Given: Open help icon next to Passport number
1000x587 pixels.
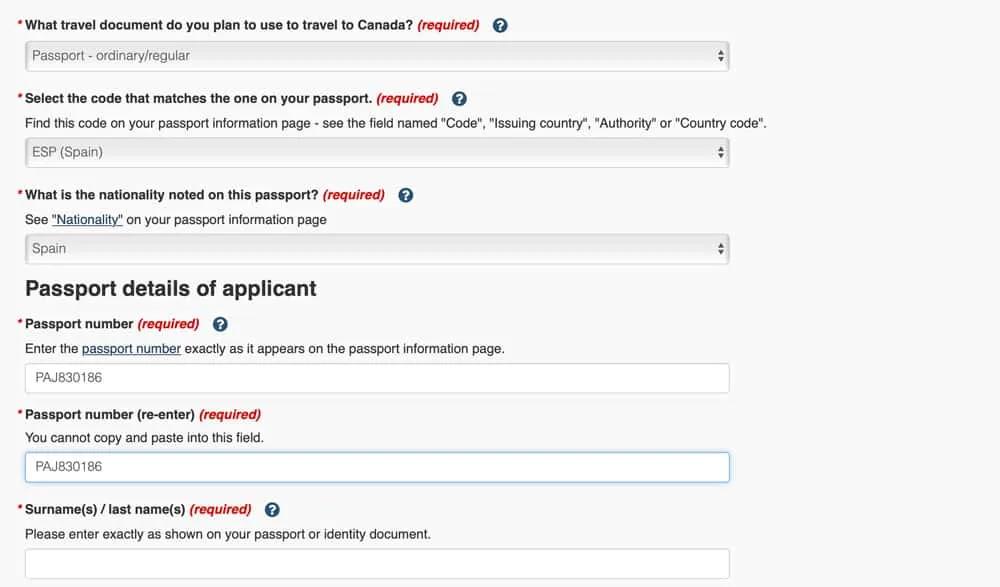Looking at the screenshot, I should (x=220, y=324).
